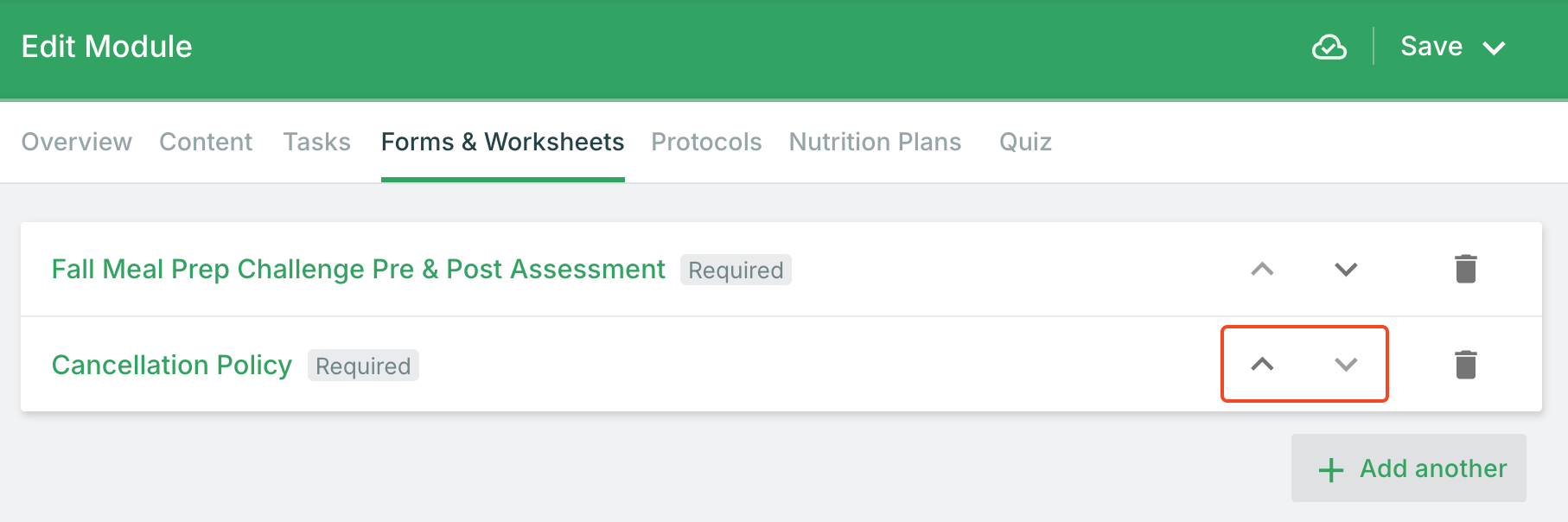Select the Forms & Worksheets tab
Viewport: 1568px width, 522px height.
tap(502, 142)
